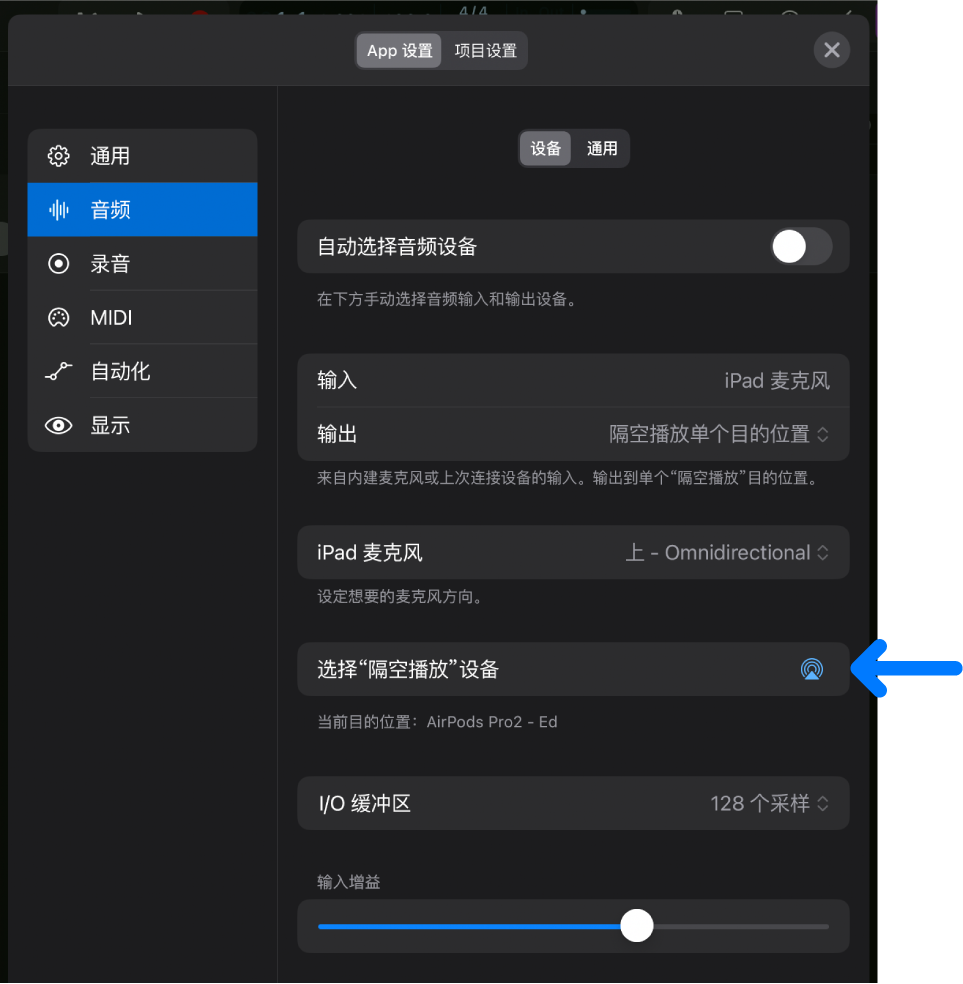
Task: Click the MIDI connector icon
Action: [x=58, y=318]
